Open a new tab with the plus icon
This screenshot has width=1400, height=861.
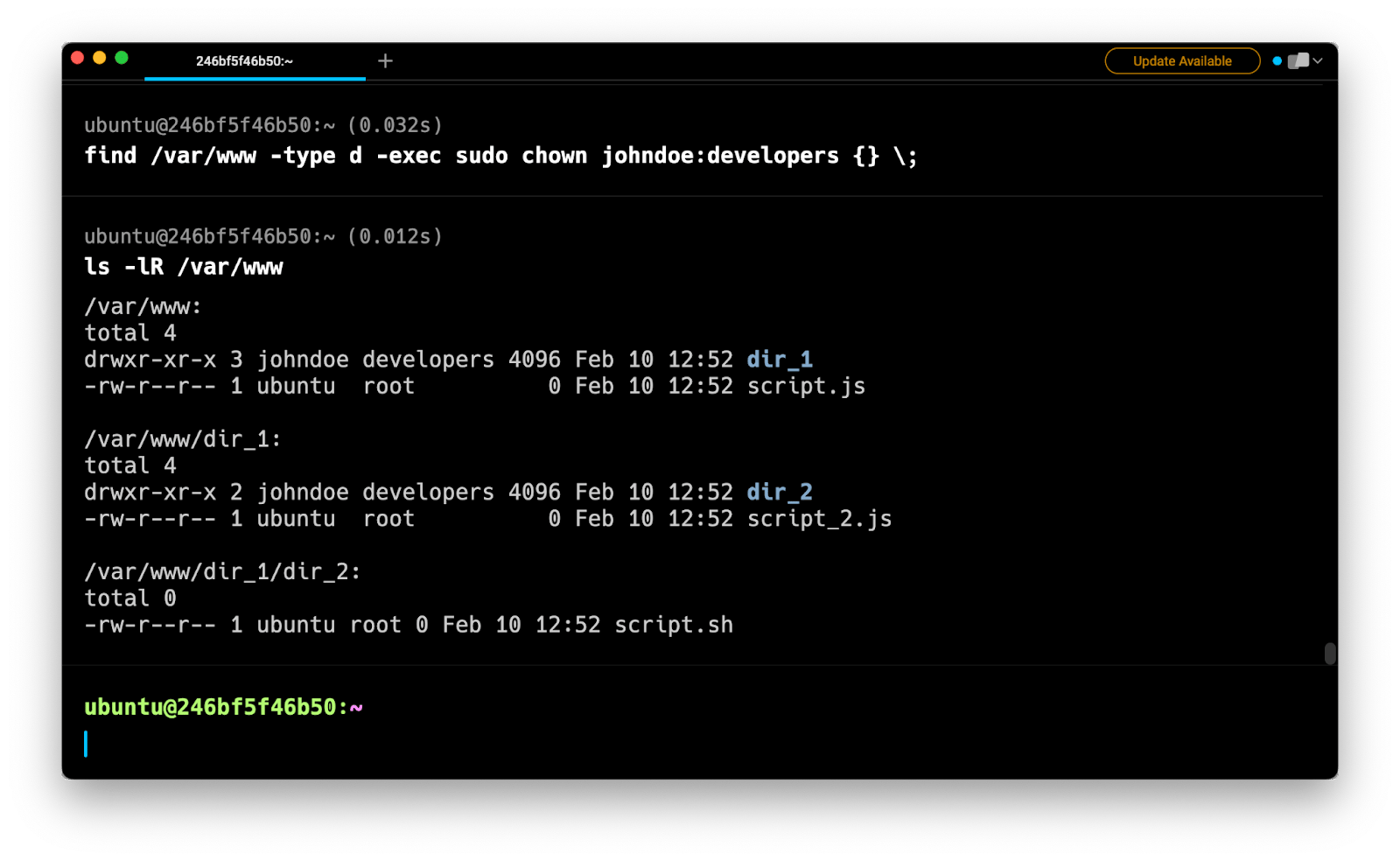pyautogui.click(x=385, y=60)
